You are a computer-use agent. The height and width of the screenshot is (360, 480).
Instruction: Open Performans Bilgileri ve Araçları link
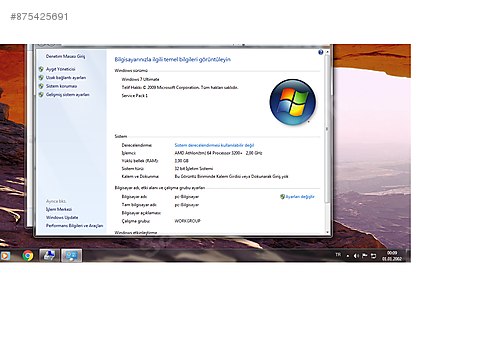pyautogui.click(x=75, y=226)
